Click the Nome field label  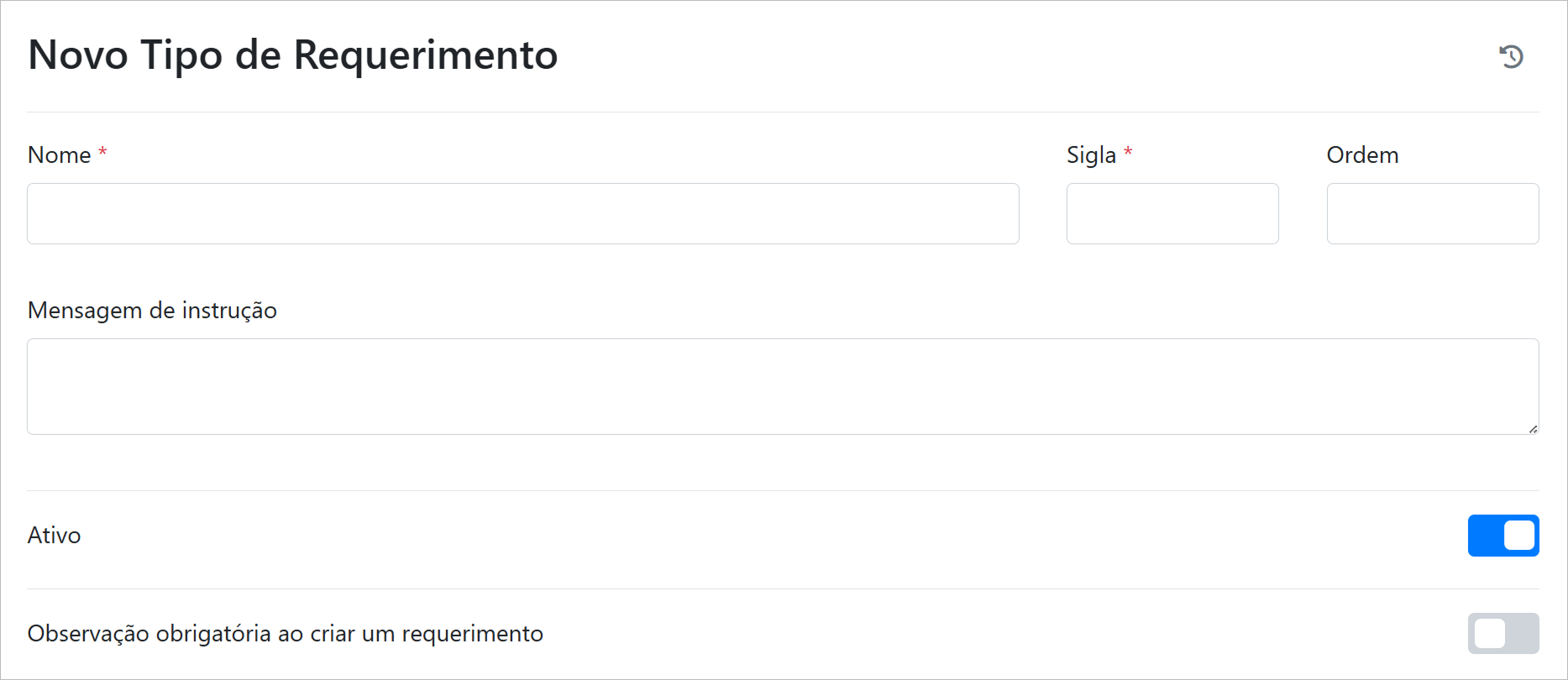pyautogui.click(x=59, y=155)
